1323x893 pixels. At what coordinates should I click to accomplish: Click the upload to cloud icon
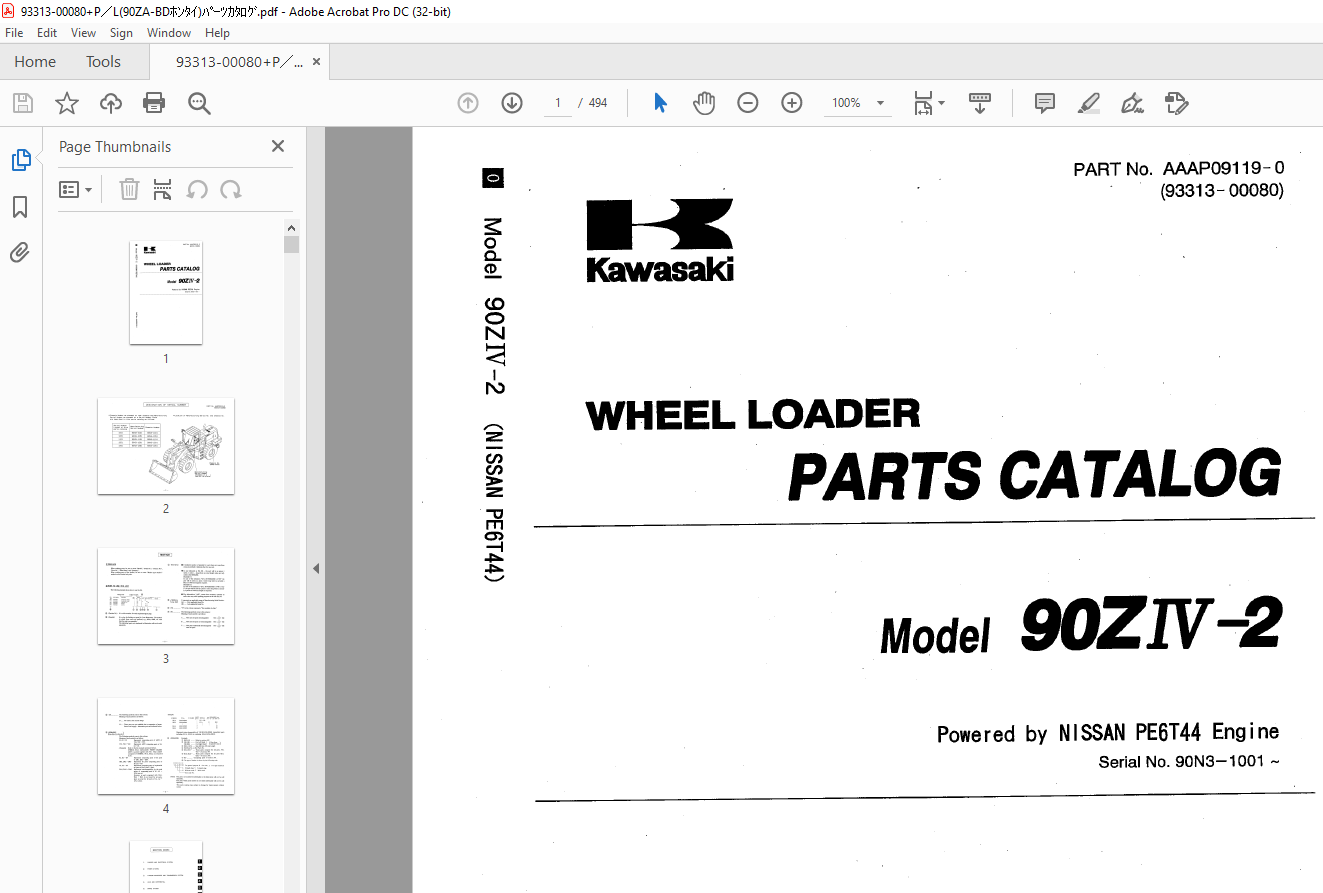click(x=110, y=103)
